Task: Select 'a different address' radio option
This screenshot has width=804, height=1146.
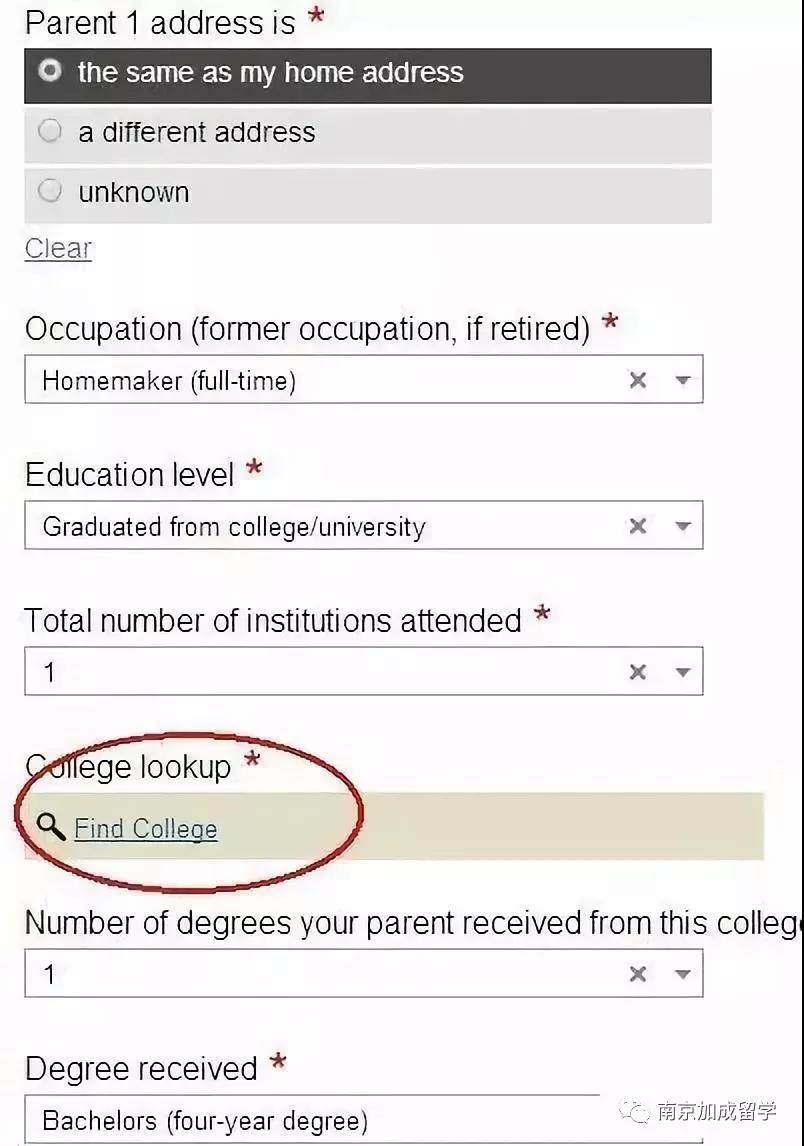Action: tap(368, 134)
